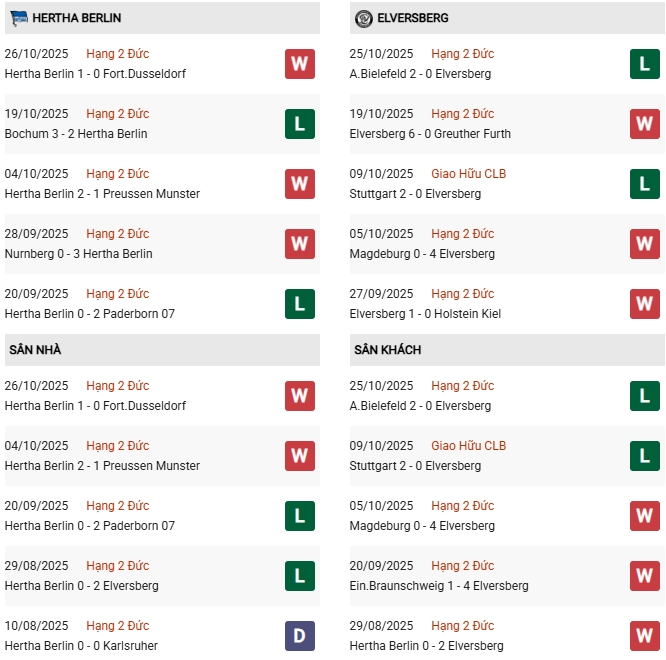Screen dimensions: 666x660
Task: Open the Nurnberg 0 - 3 Hertha Berlin match
Action: click(x=79, y=254)
